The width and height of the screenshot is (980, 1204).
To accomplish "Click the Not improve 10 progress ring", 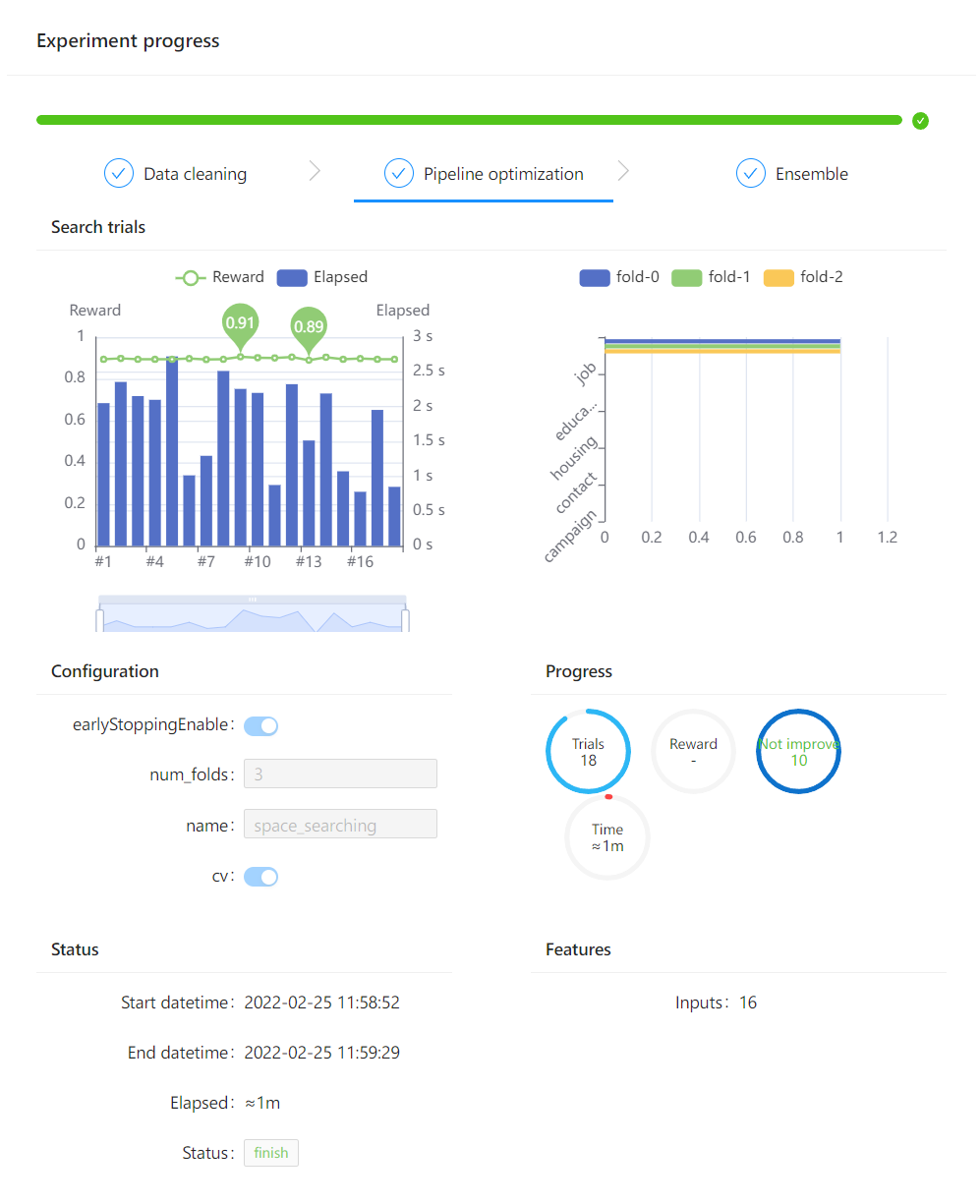I will [798, 752].
